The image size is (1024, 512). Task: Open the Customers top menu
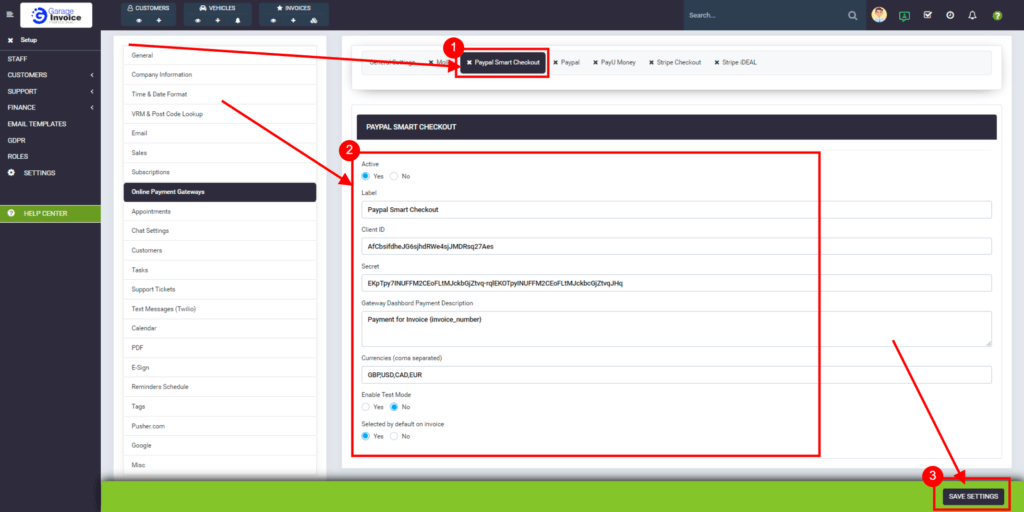[x=148, y=8]
